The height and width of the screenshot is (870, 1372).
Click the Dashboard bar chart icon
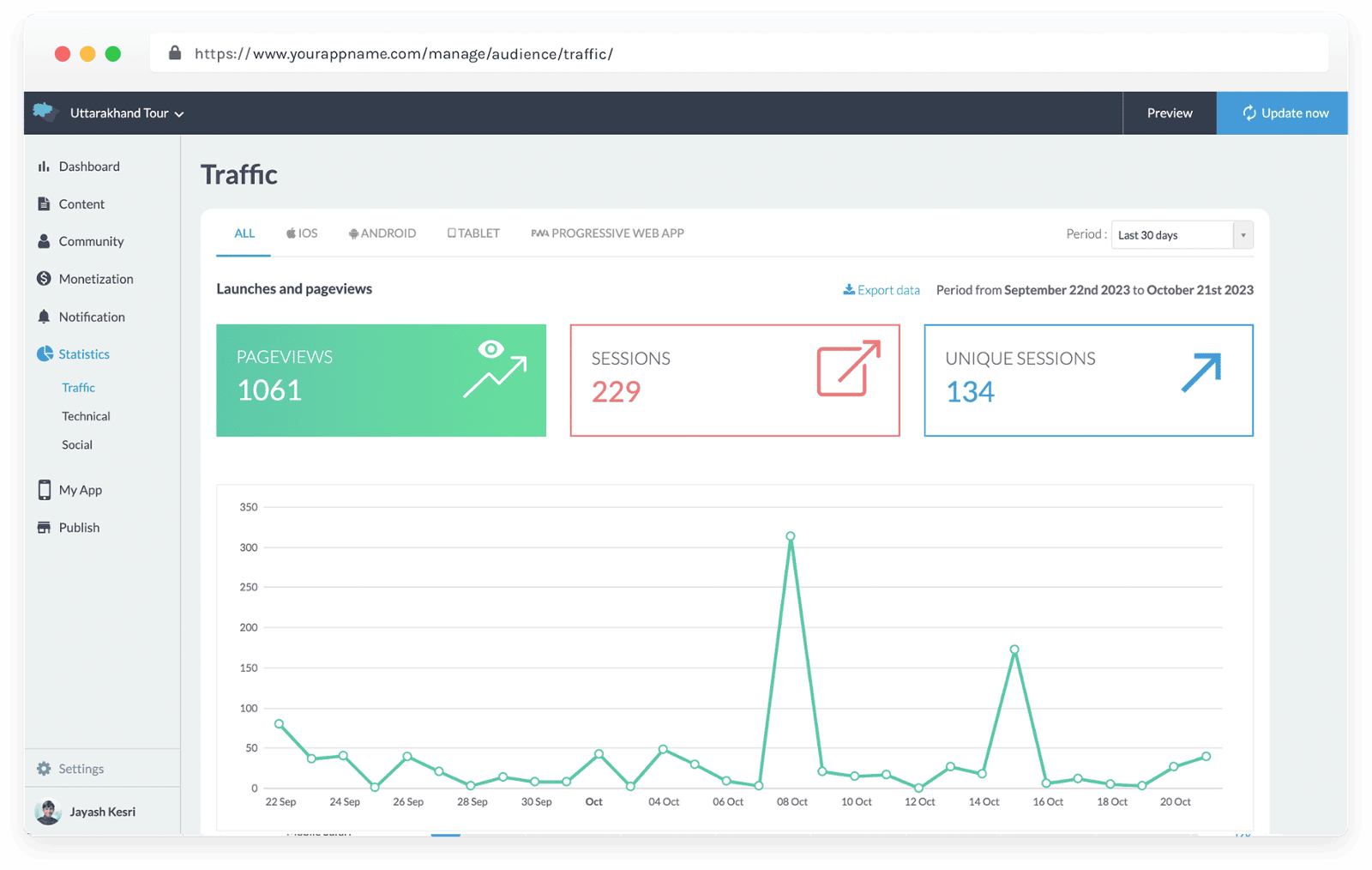coord(44,166)
